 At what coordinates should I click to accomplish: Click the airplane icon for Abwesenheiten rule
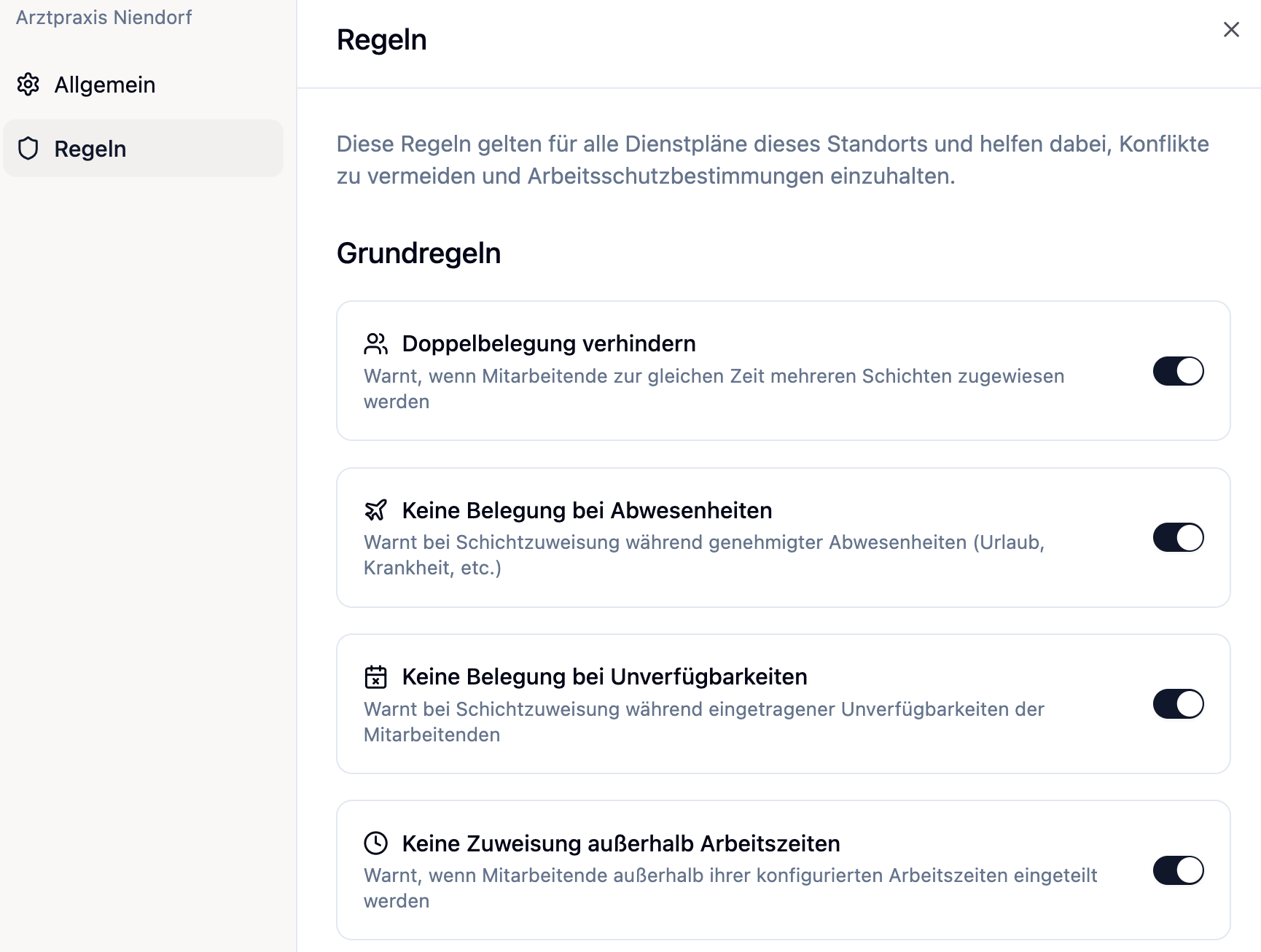point(375,510)
